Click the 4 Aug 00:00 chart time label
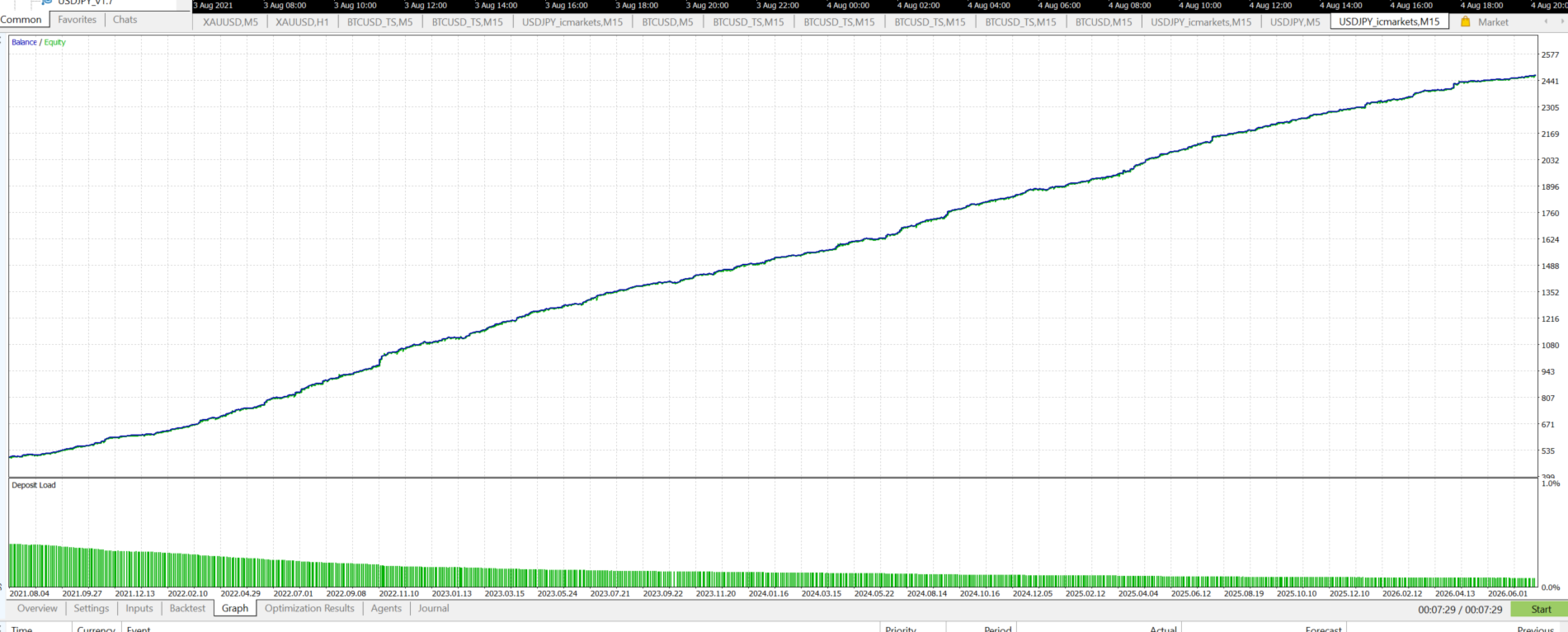The height and width of the screenshot is (632, 1568). 848,6
